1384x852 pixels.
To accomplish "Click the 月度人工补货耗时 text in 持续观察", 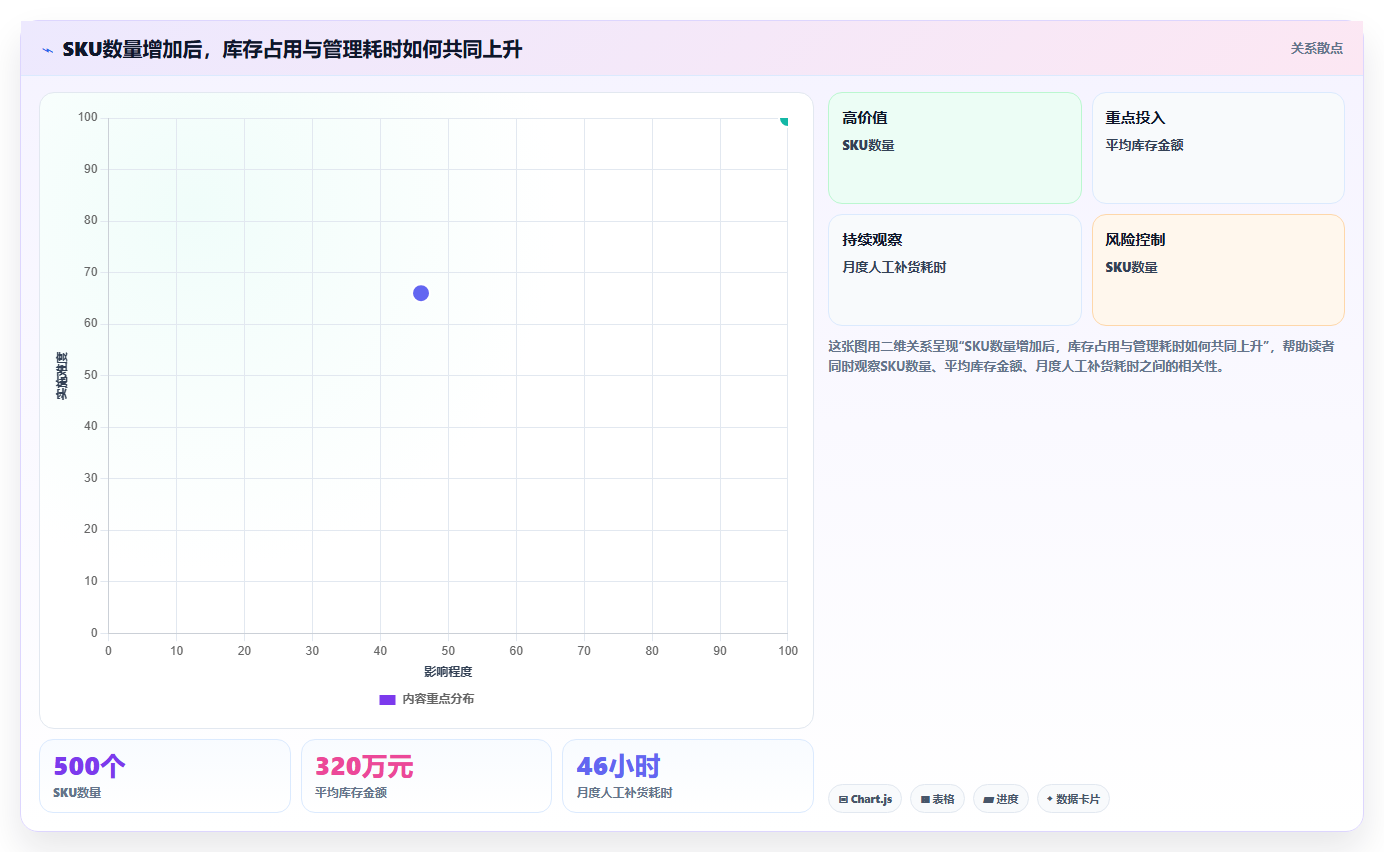I will (x=894, y=268).
